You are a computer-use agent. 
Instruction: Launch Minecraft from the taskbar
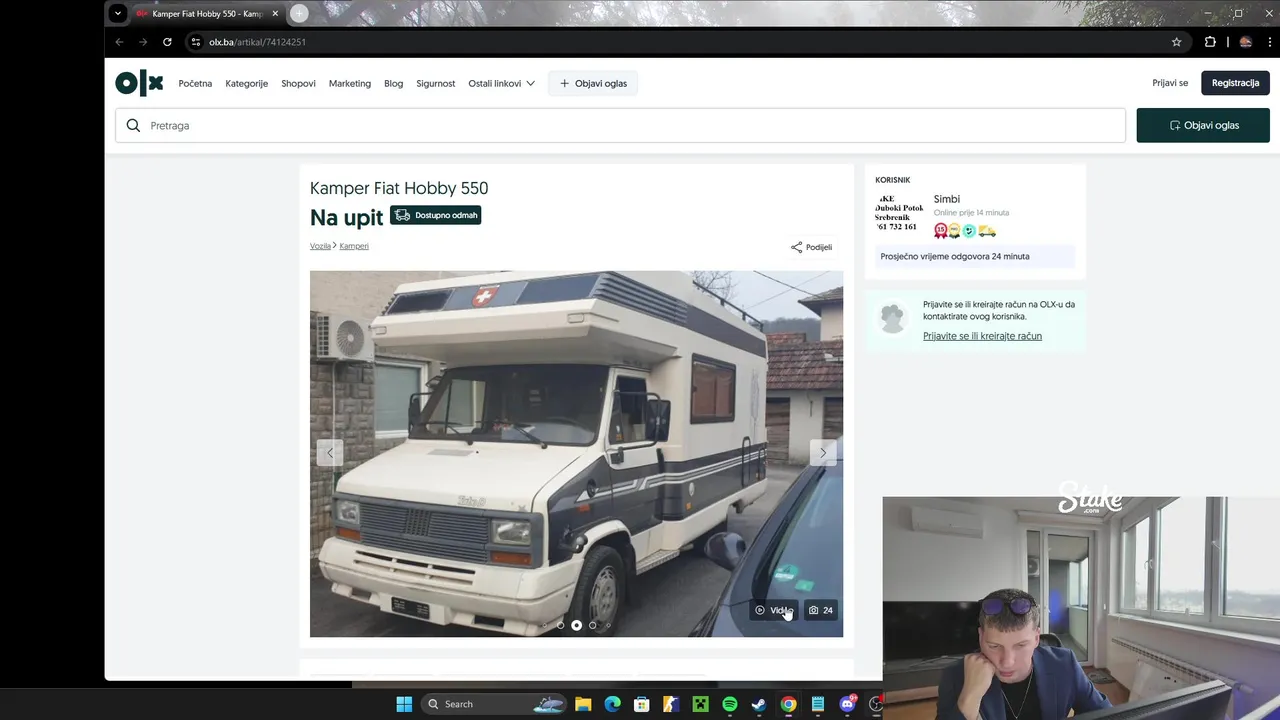click(701, 704)
